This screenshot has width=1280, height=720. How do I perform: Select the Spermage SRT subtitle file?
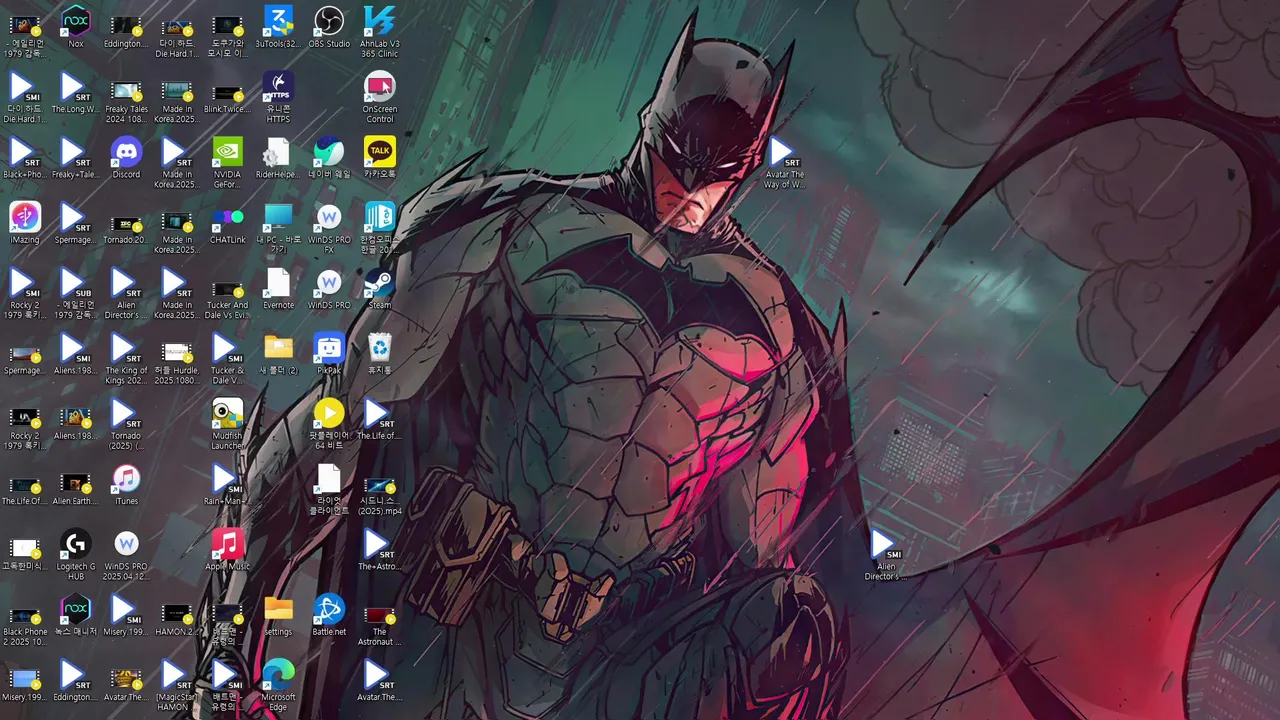pyautogui.click(x=76, y=223)
